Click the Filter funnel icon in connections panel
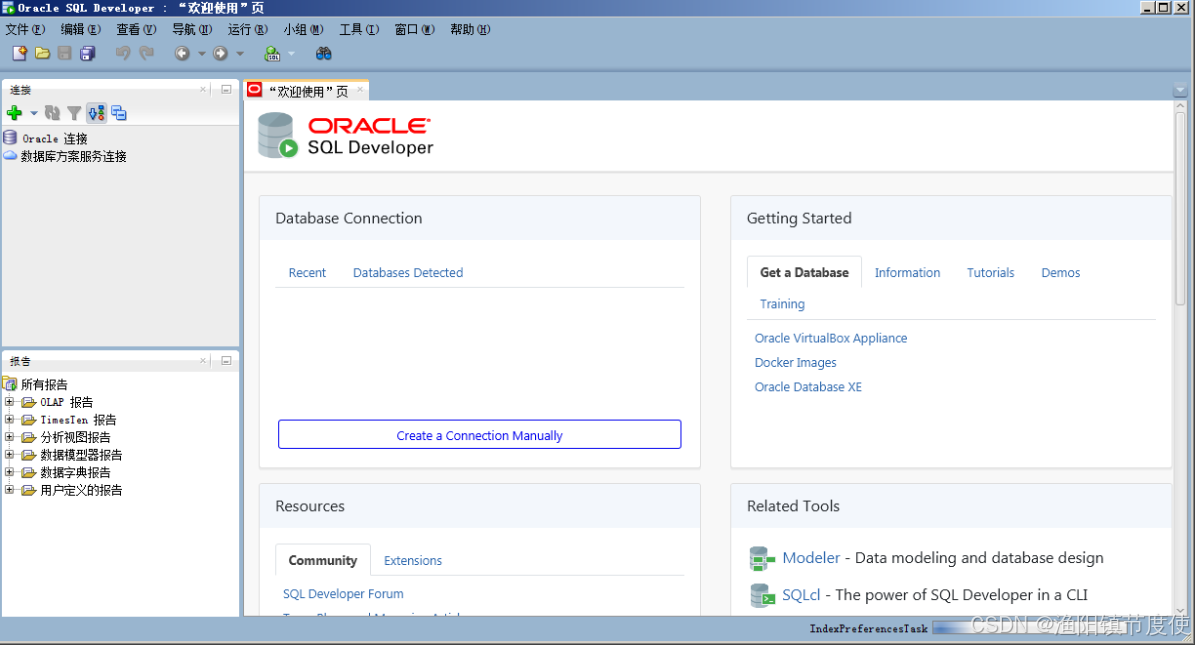The image size is (1195, 645). click(x=74, y=113)
